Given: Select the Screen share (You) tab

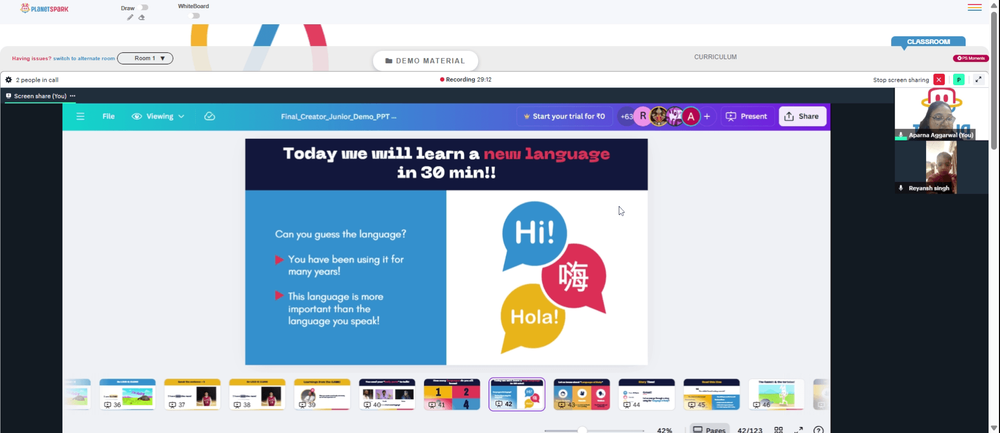Looking at the screenshot, I should (x=40, y=96).
